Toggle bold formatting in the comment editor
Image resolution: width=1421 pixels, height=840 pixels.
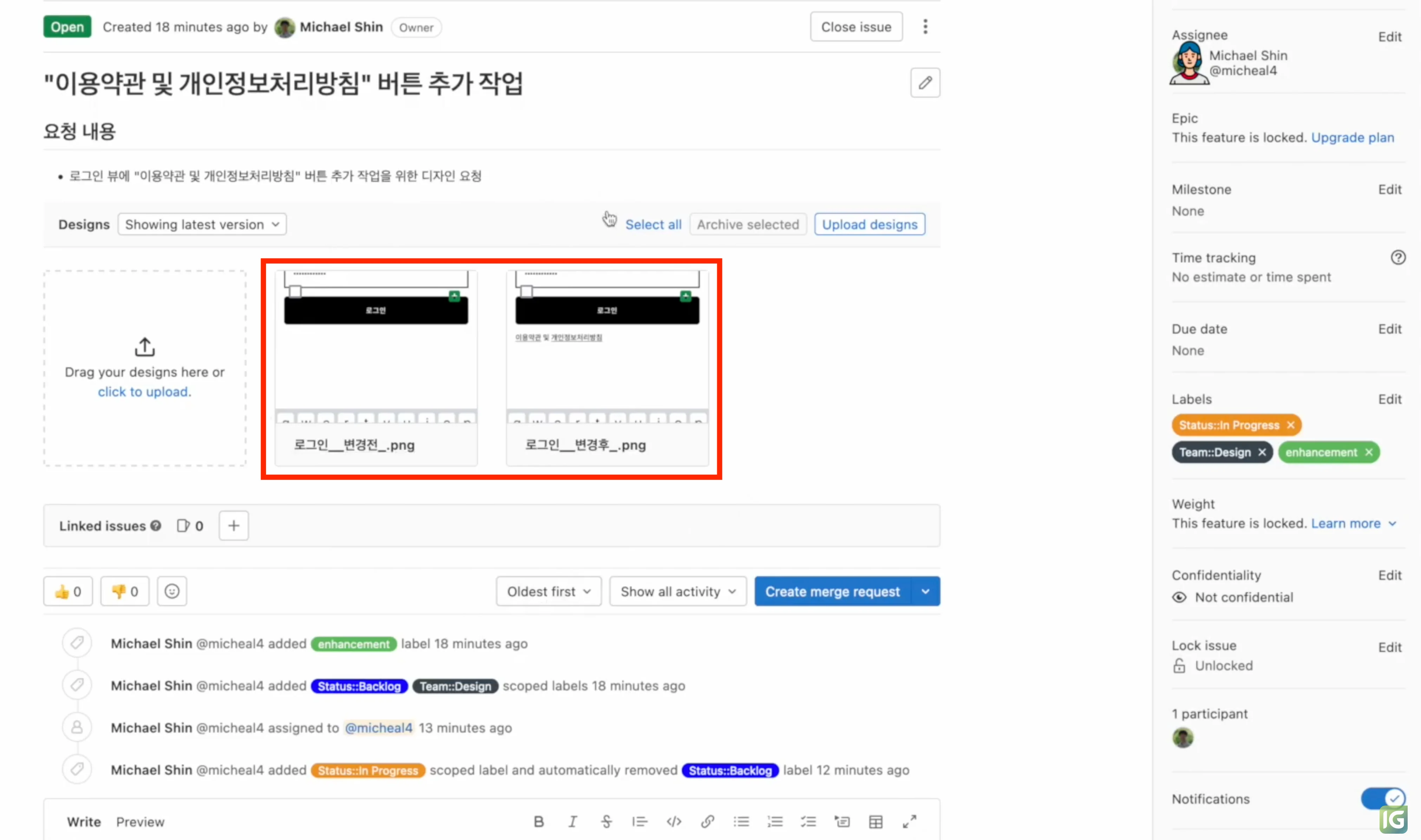tap(538, 821)
